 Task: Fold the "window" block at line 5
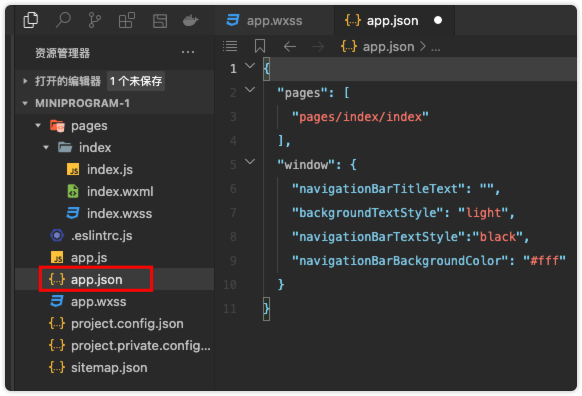[x=250, y=161]
